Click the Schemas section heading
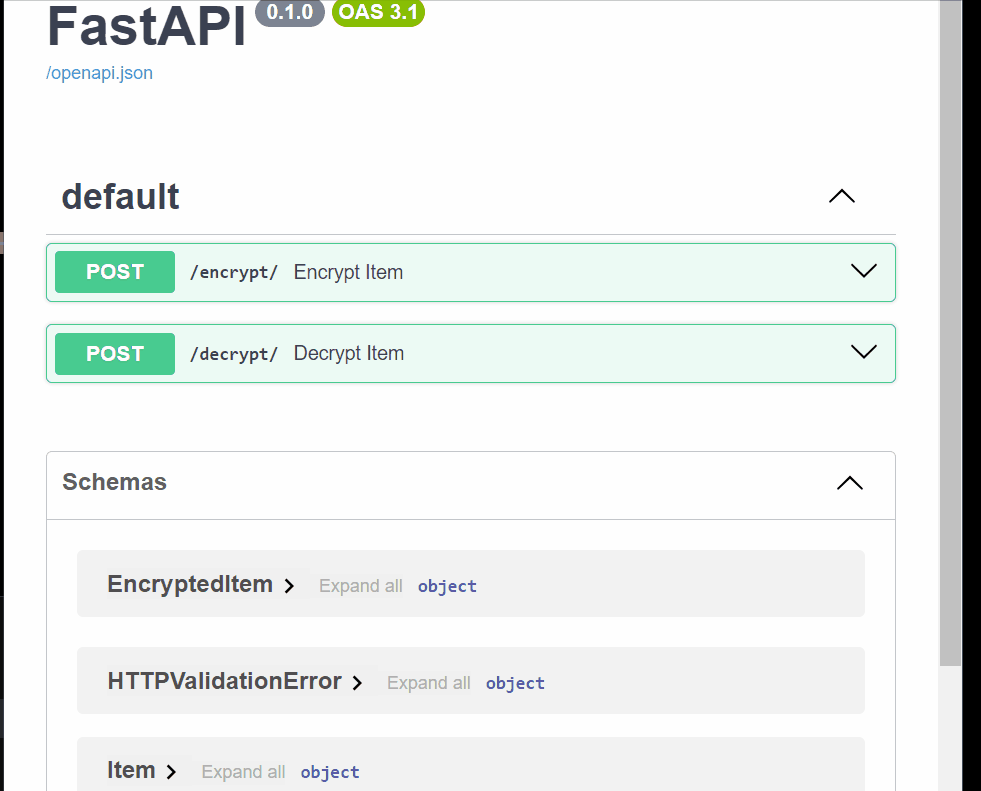Viewport: 981px width, 791px height. [114, 482]
